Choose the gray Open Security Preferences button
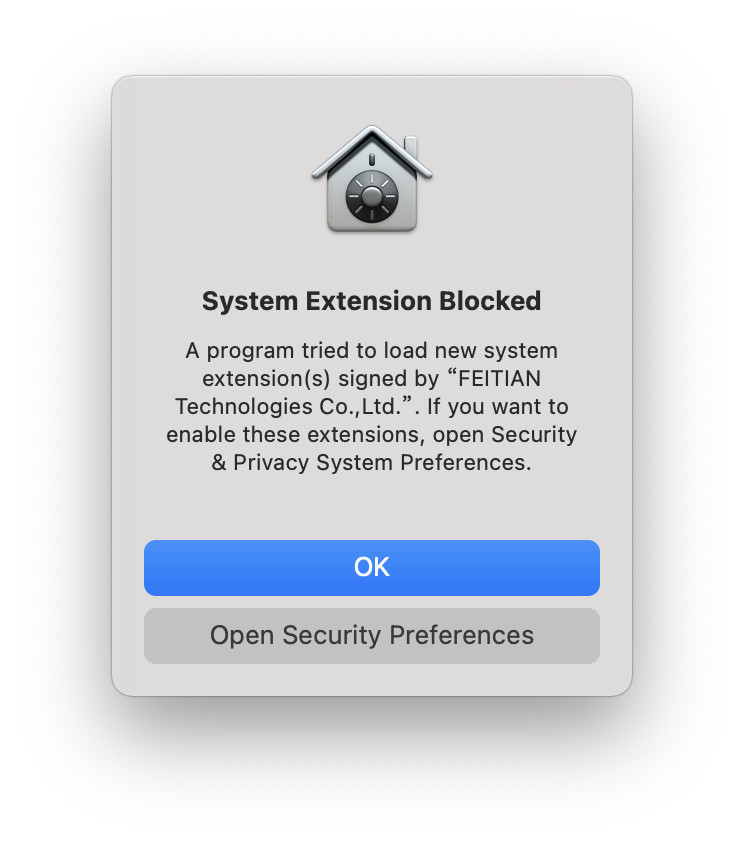This screenshot has height=844, width=744. click(x=372, y=636)
